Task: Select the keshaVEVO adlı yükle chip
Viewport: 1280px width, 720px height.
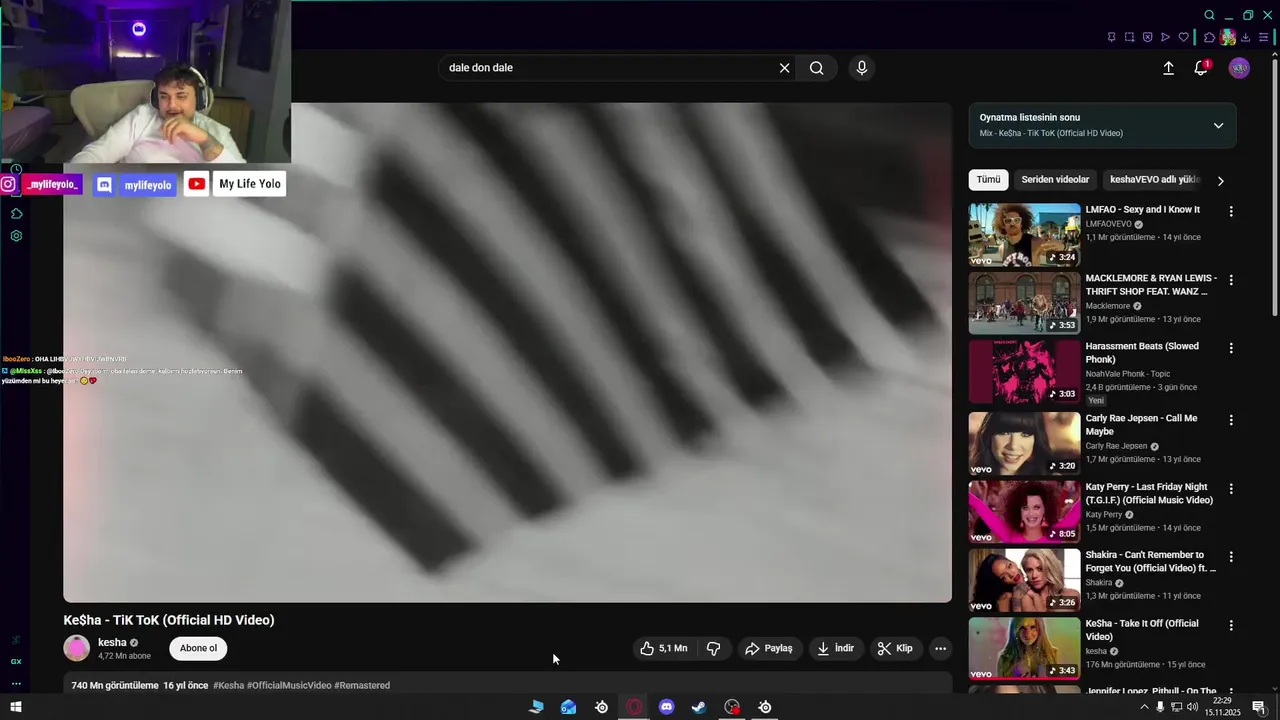Action: (1154, 180)
